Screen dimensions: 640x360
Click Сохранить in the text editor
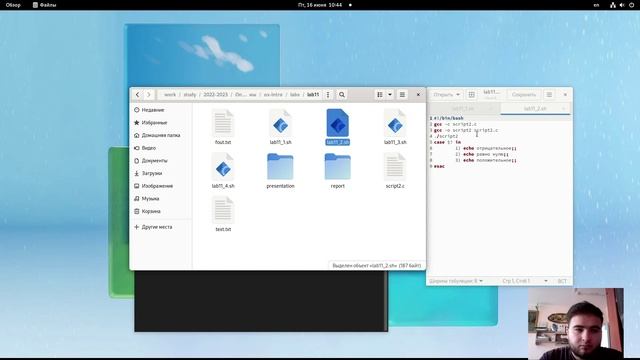click(524, 95)
